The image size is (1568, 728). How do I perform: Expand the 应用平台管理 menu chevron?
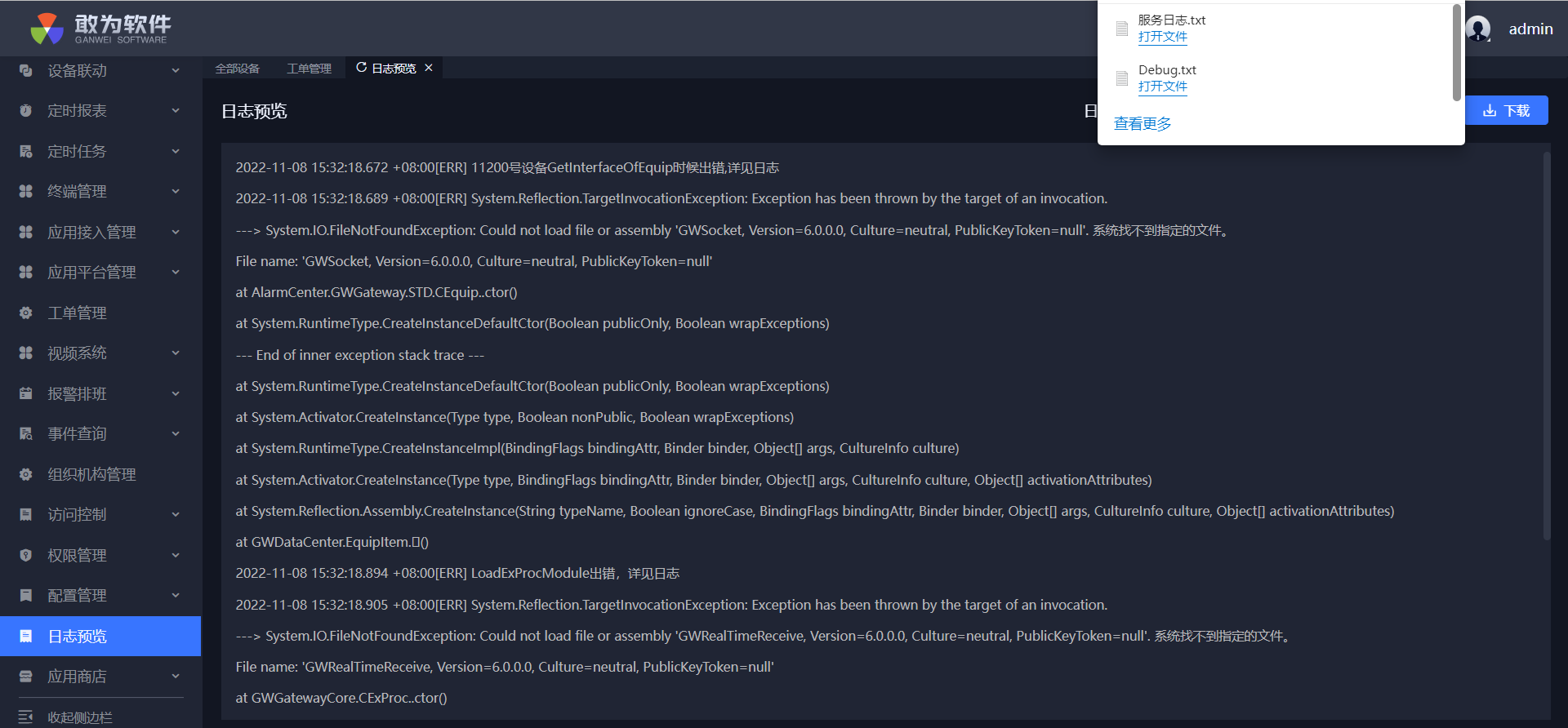coord(176,273)
